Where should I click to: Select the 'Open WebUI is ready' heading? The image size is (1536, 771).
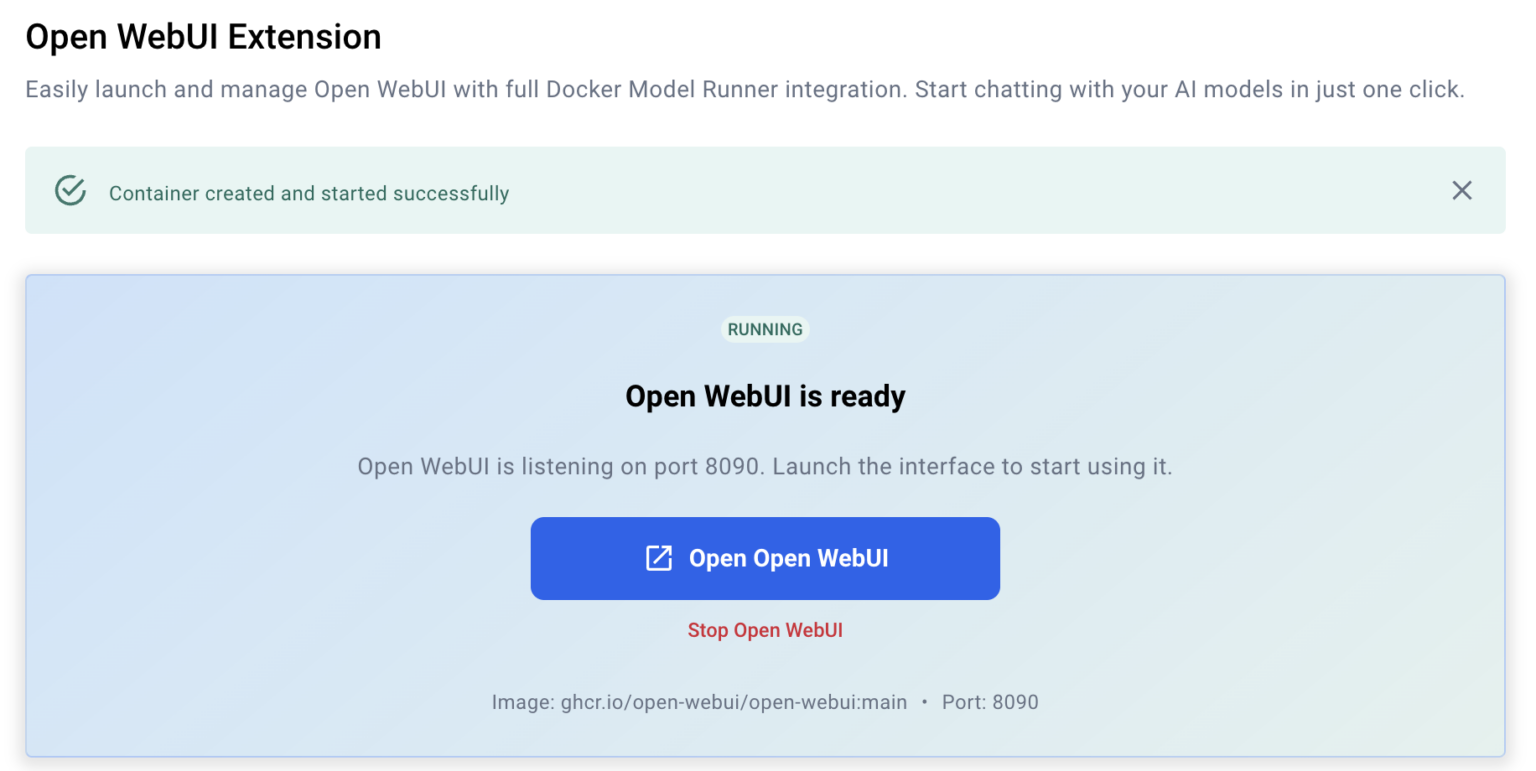(x=765, y=396)
